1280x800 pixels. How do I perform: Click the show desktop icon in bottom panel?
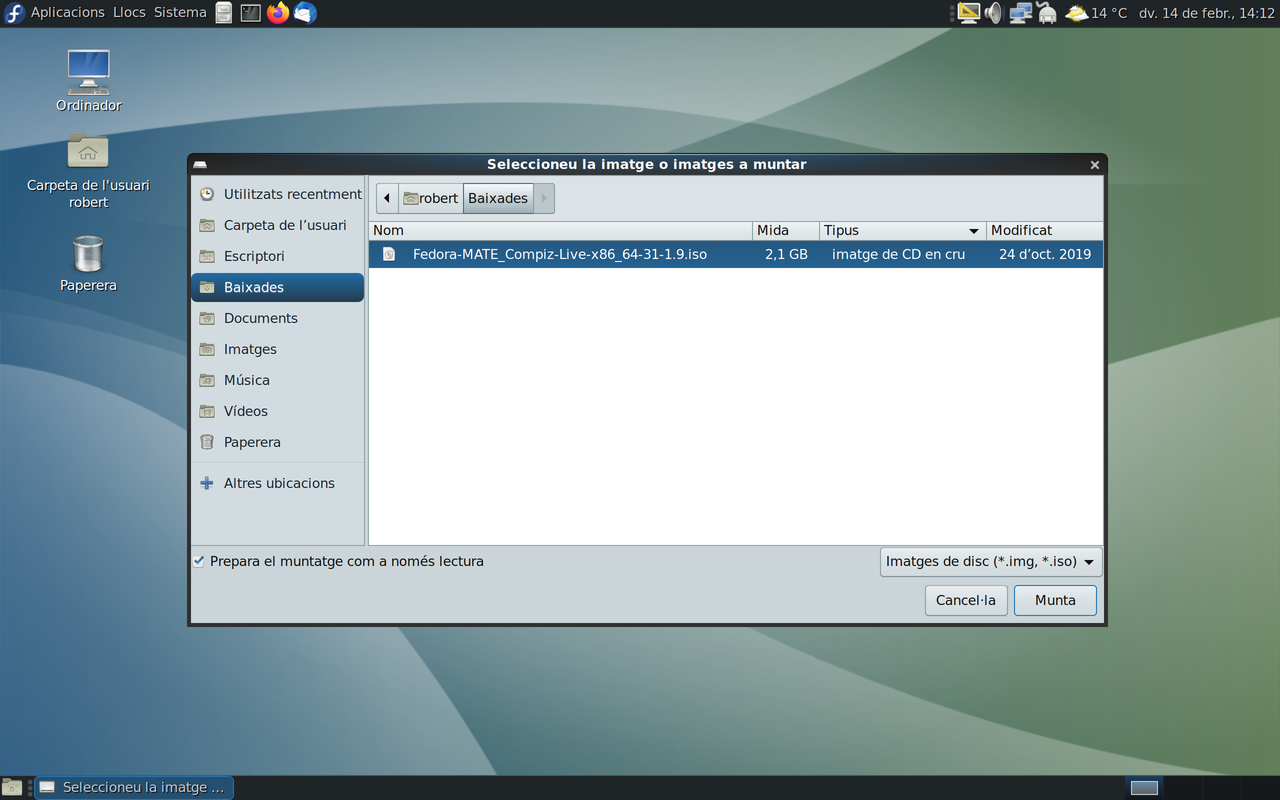[12, 787]
